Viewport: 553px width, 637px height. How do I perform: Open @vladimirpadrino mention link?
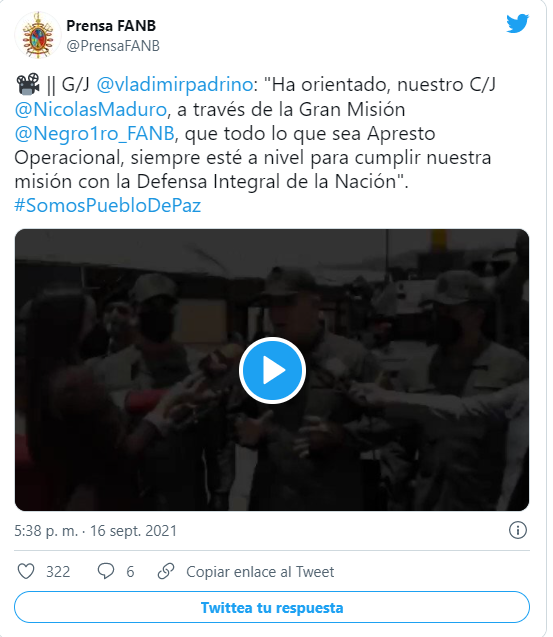click(x=175, y=84)
